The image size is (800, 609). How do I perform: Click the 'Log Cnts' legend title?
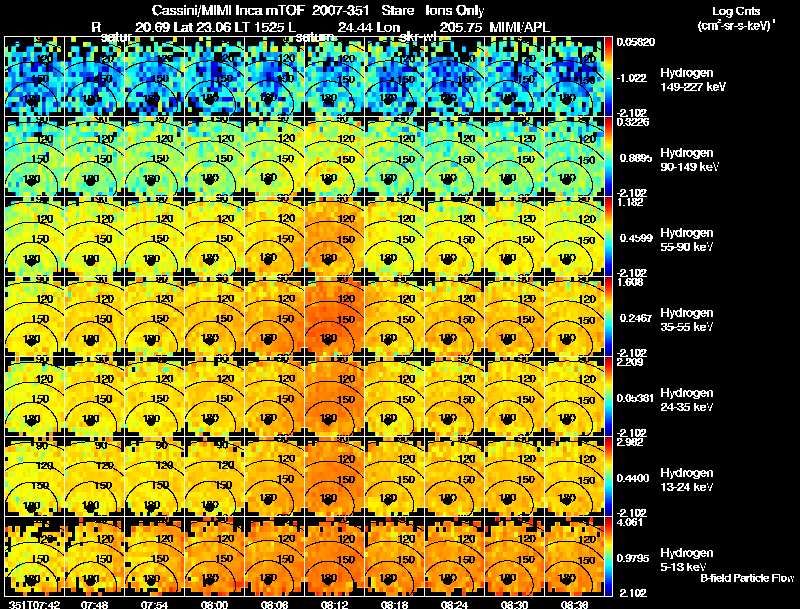point(736,11)
